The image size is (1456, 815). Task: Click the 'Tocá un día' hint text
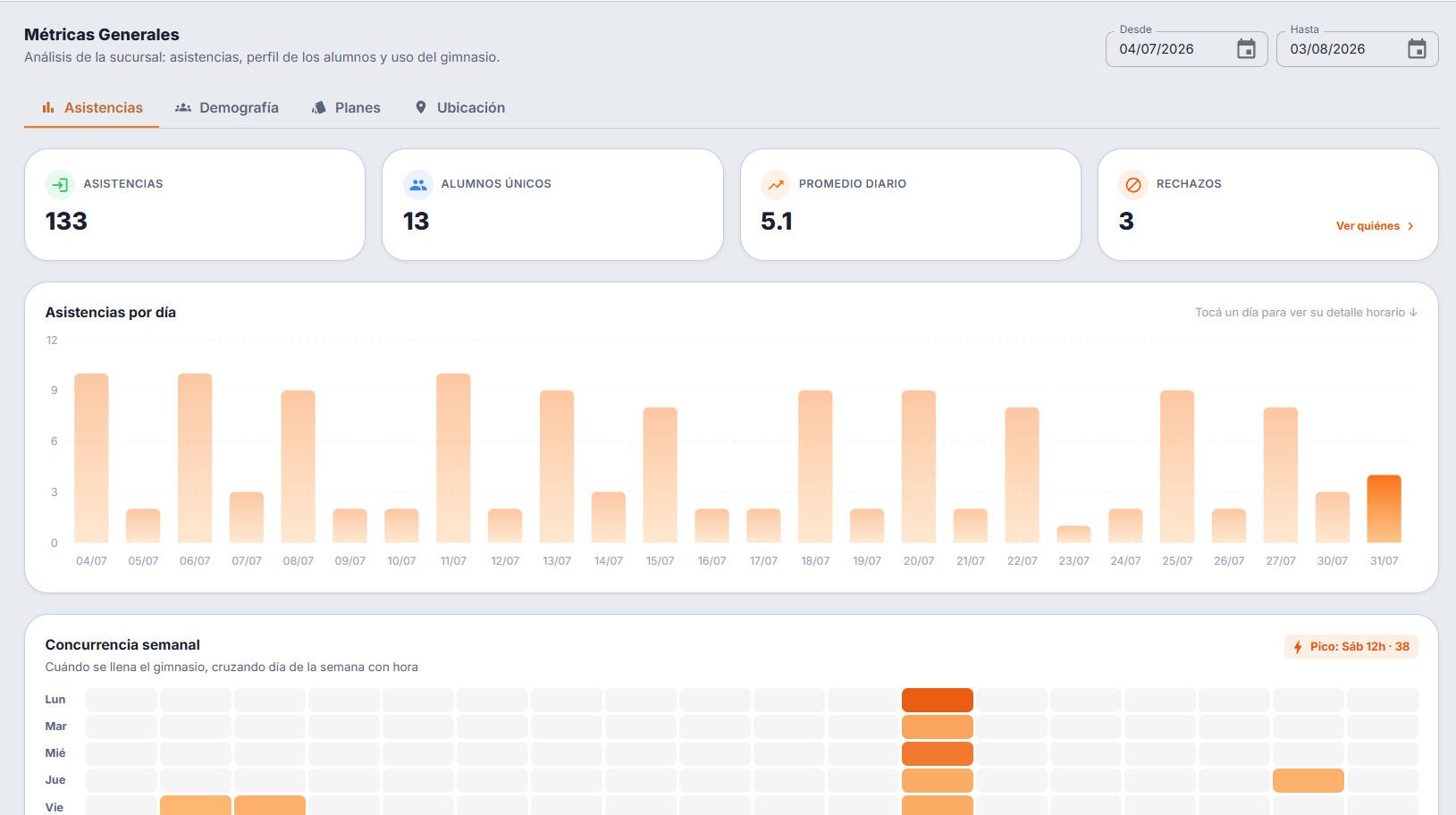[1306, 313]
